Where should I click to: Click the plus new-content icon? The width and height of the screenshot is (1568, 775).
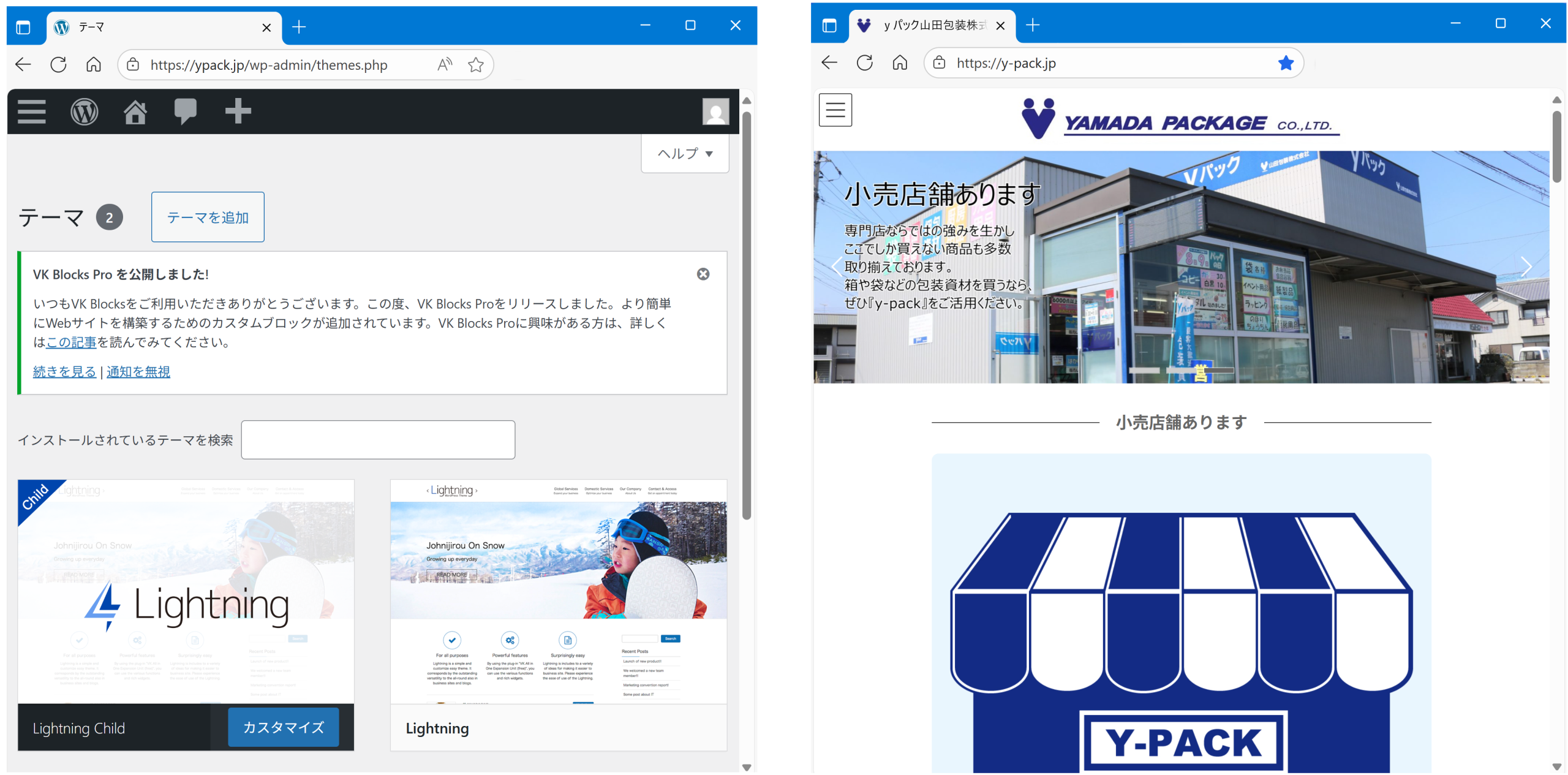(x=238, y=112)
